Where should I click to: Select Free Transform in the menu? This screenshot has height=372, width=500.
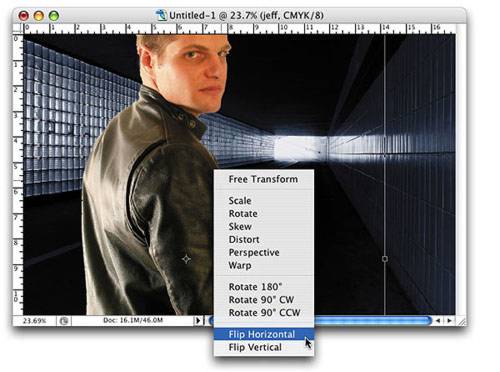click(264, 179)
